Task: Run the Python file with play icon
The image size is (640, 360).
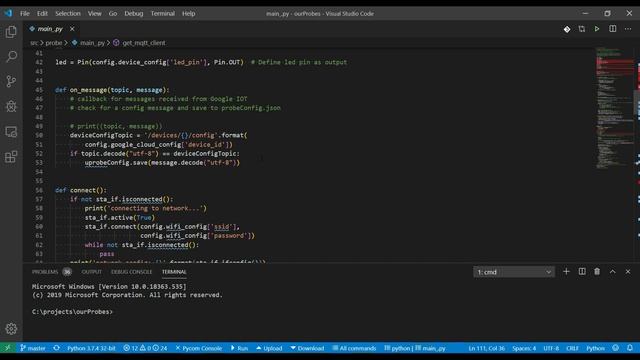Action: click(x=597, y=29)
